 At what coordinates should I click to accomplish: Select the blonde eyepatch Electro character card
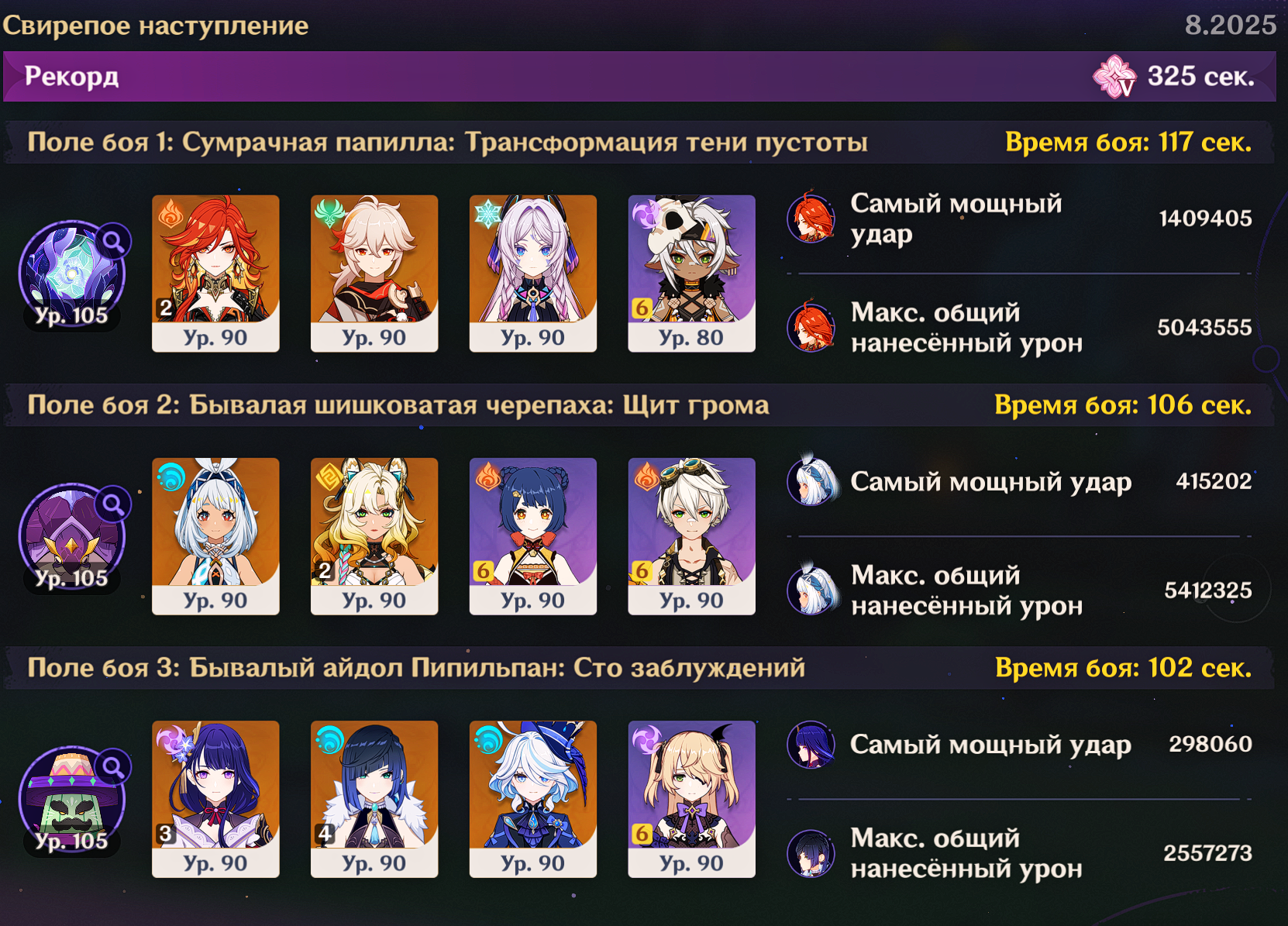(691, 799)
